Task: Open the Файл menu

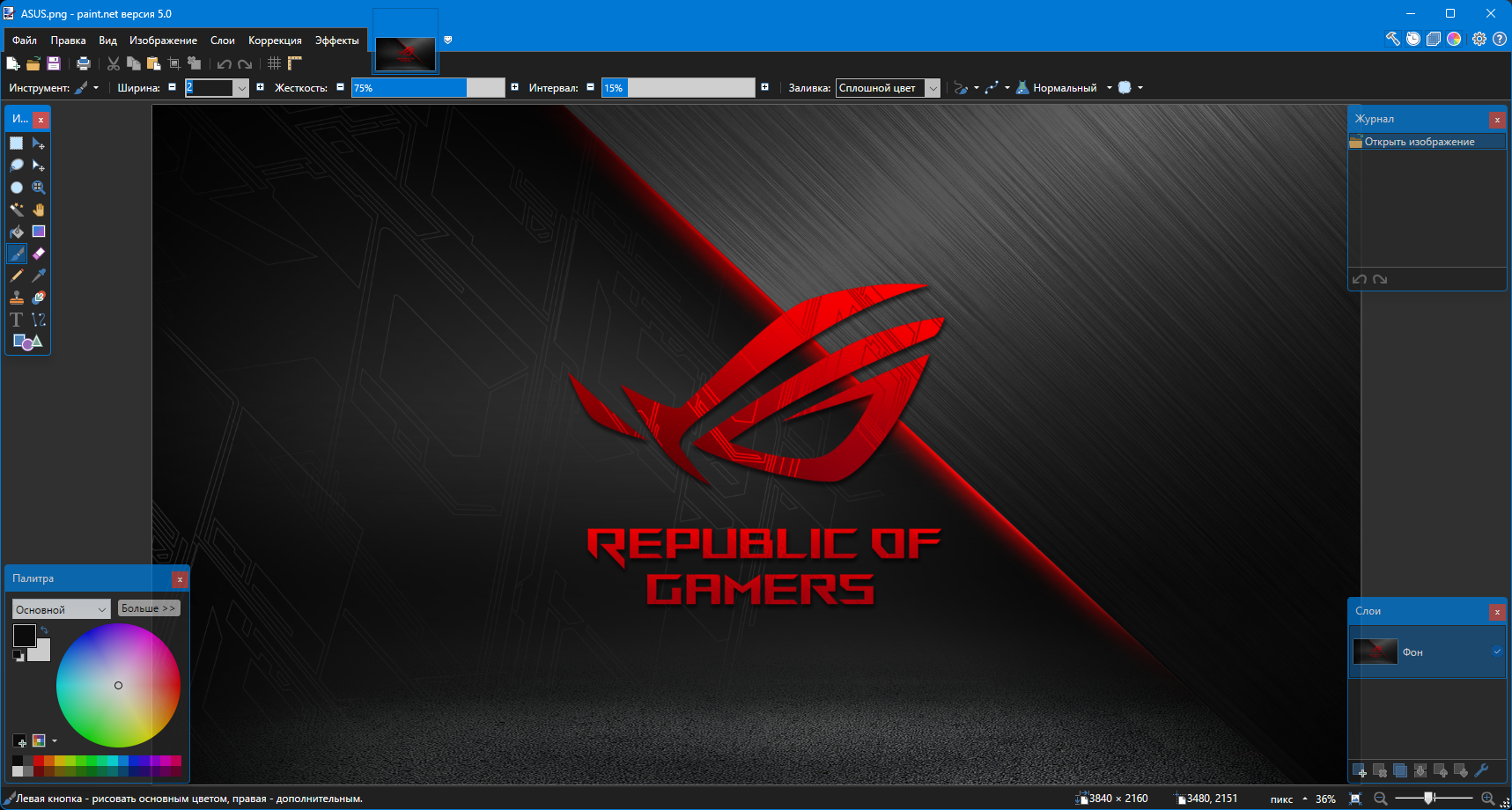Action: point(25,40)
